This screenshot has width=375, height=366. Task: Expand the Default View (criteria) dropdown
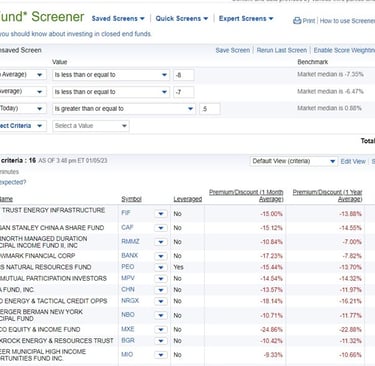pyautogui.click(x=294, y=161)
